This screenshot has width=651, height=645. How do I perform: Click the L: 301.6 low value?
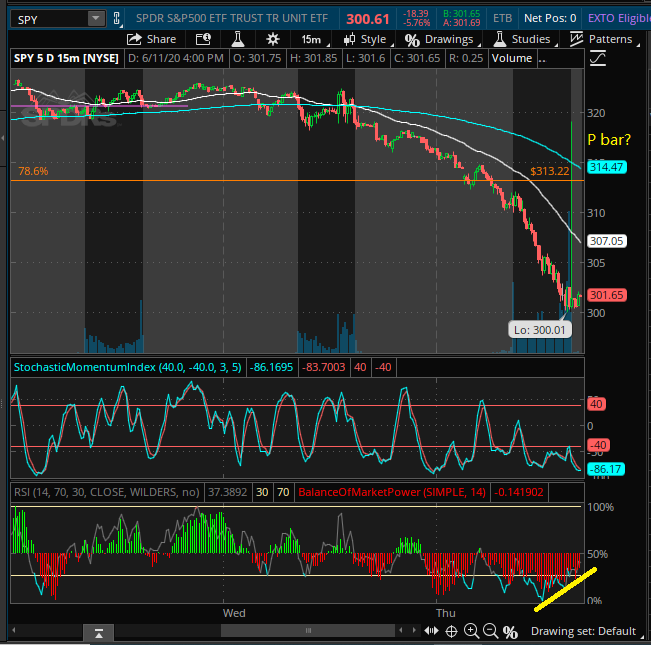366,59
